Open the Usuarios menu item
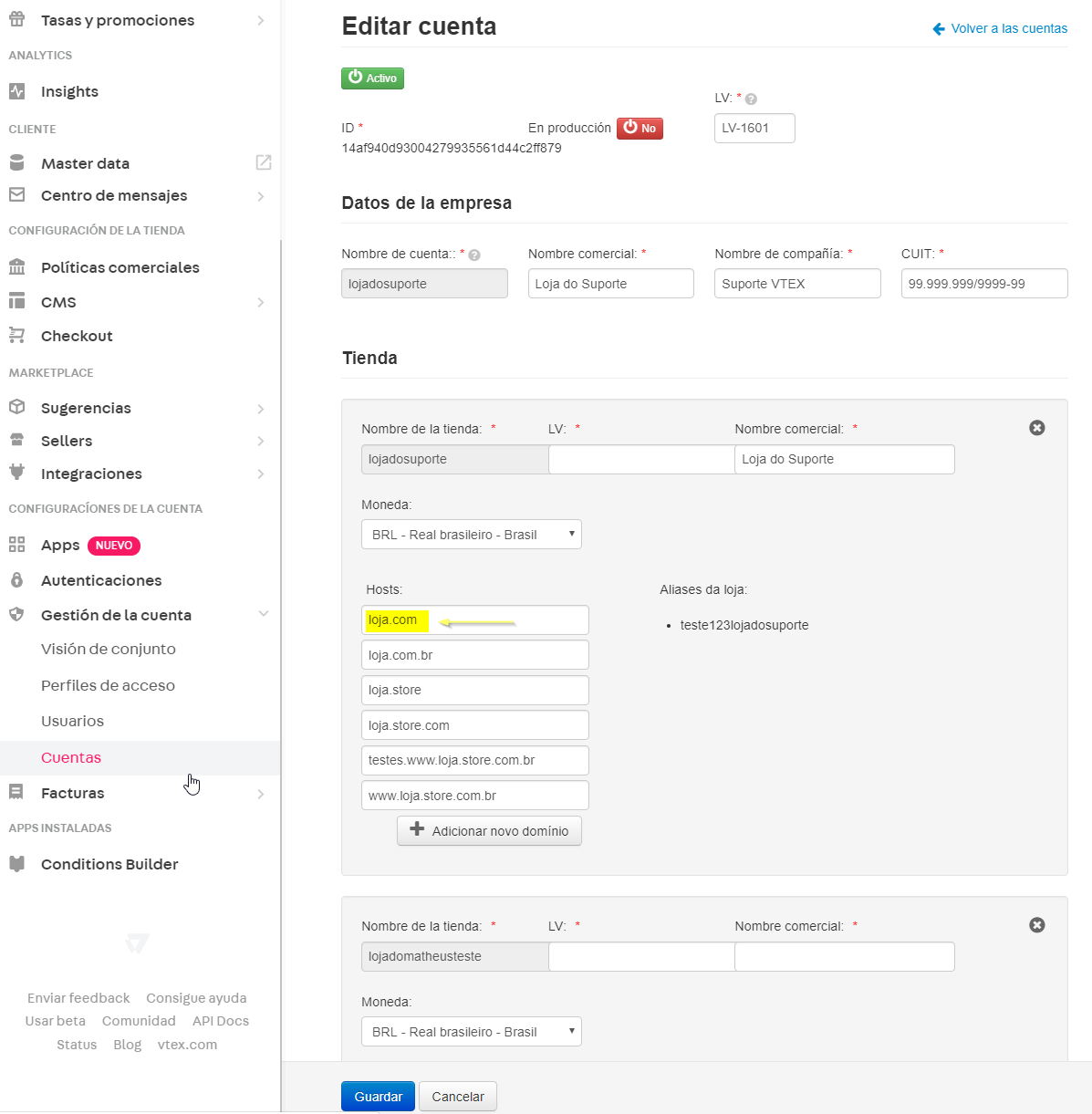This screenshot has width=1092, height=1114. tap(72, 721)
